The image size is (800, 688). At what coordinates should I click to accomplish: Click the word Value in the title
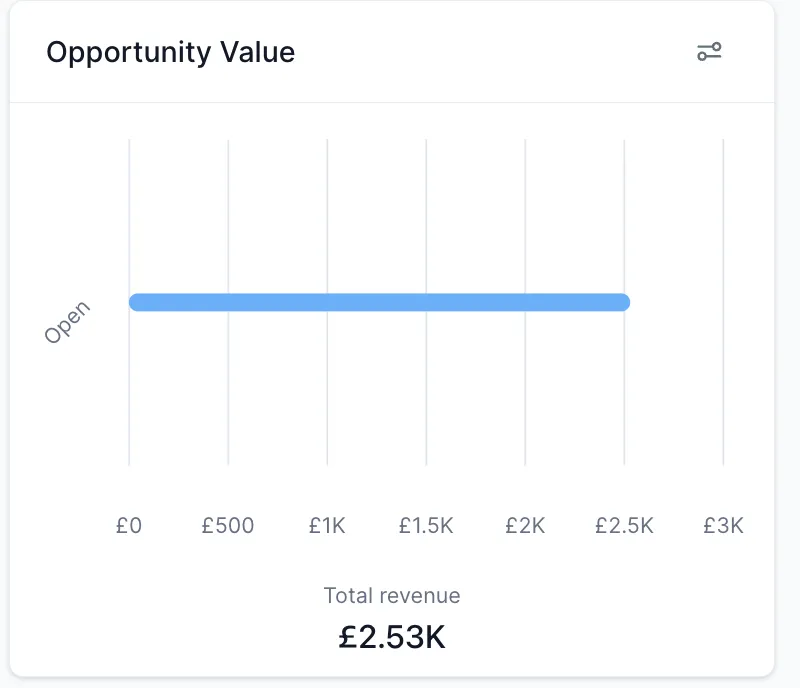point(258,52)
